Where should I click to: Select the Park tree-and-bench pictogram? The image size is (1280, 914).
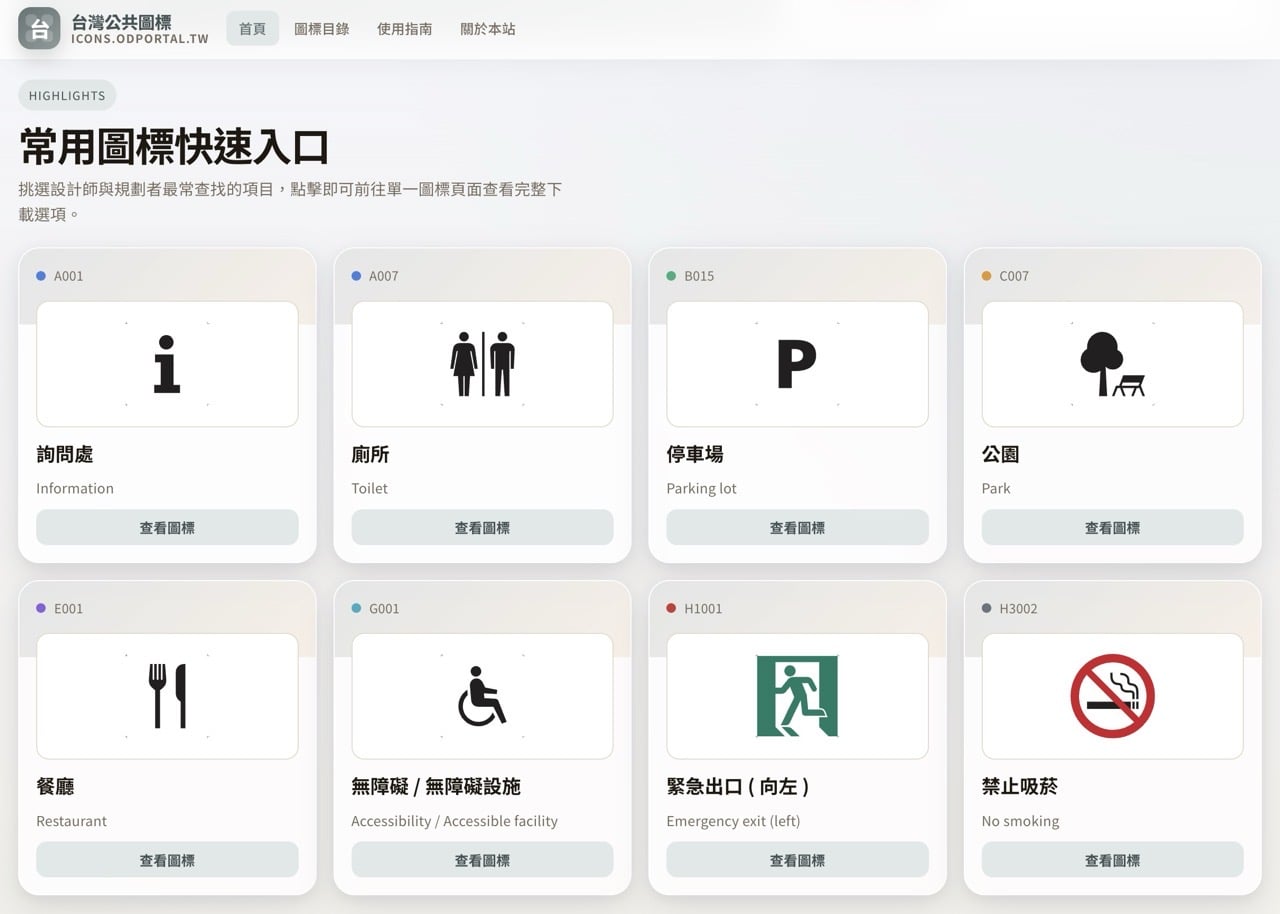tap(1112, 362)
